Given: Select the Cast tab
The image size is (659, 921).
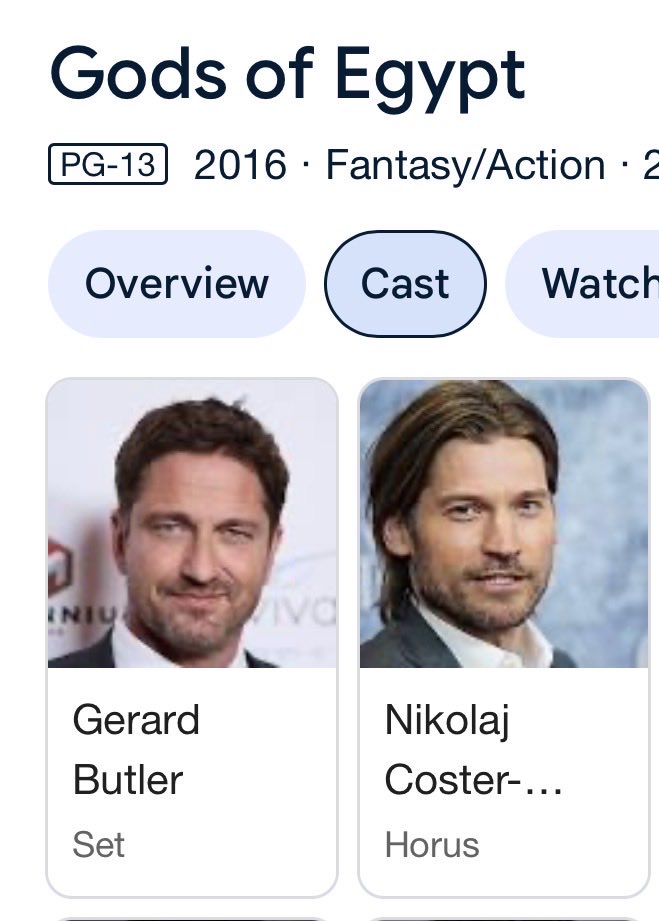Looking at the screenshot, I should [405, 284].
